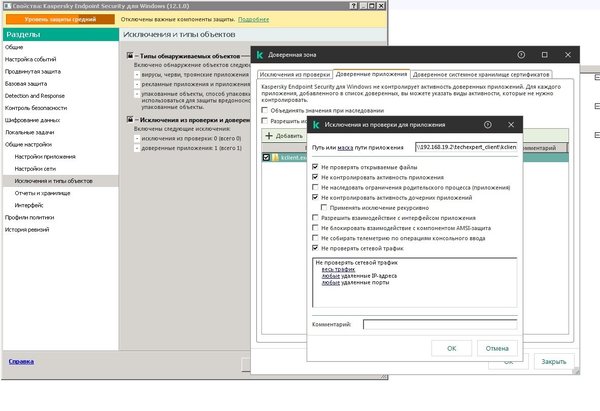Click the kclient.exe application icon in list
Viewport: 600px width, 411px height.
(275, 157)
